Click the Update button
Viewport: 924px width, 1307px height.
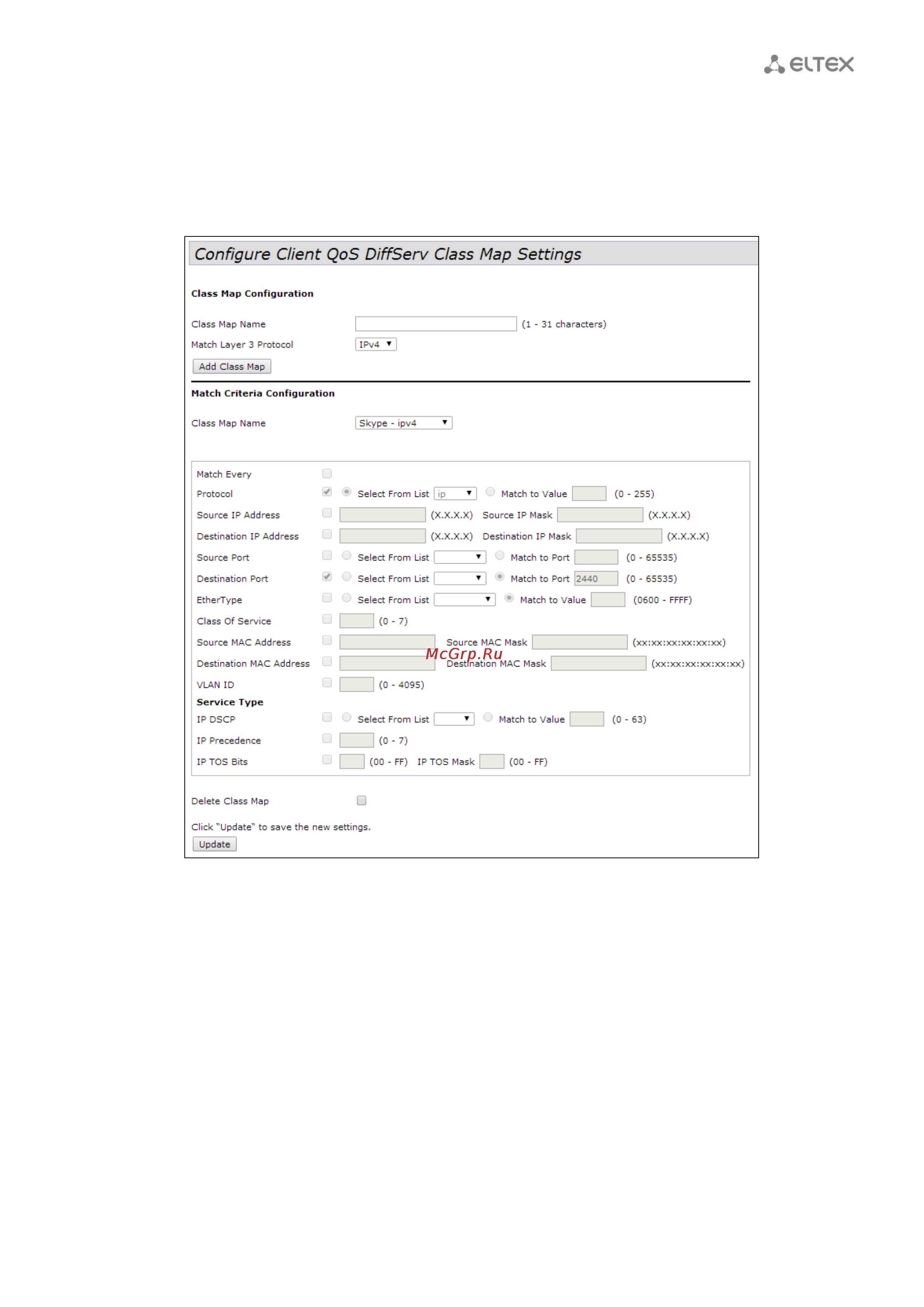(x=215, y=844)
